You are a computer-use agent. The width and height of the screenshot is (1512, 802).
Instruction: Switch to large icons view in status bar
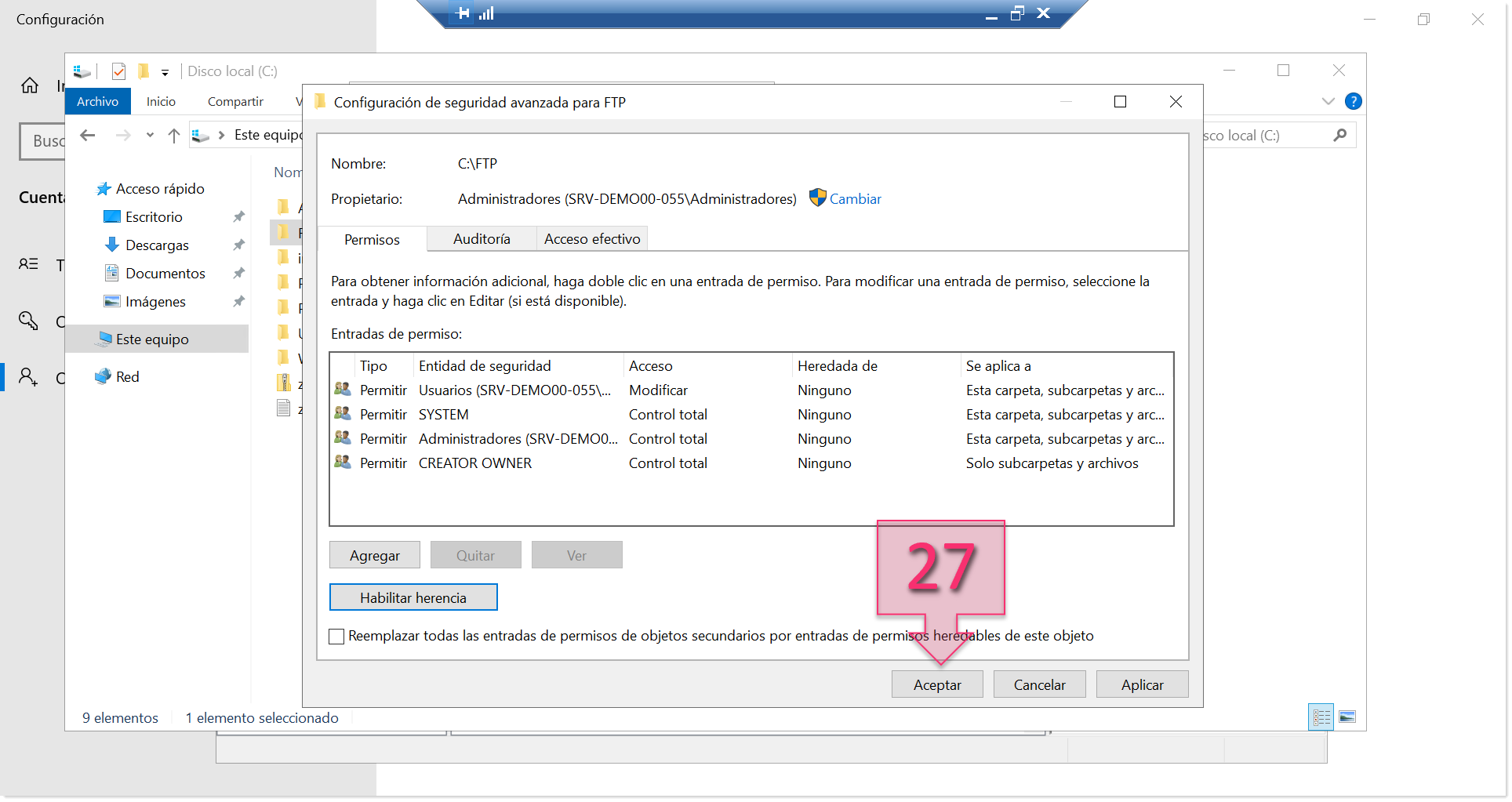coord(1347,717)
